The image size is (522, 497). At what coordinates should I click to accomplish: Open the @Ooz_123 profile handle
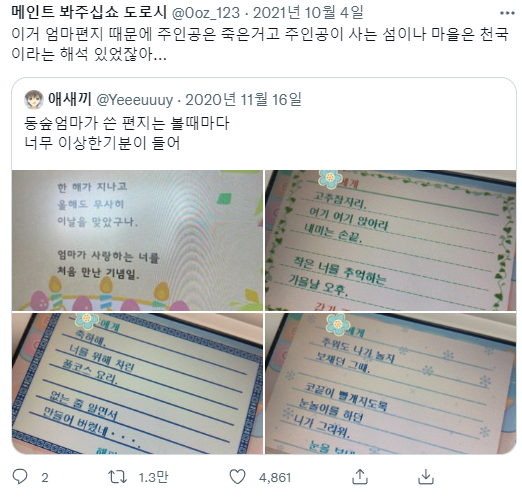click(x=206, y=13)
